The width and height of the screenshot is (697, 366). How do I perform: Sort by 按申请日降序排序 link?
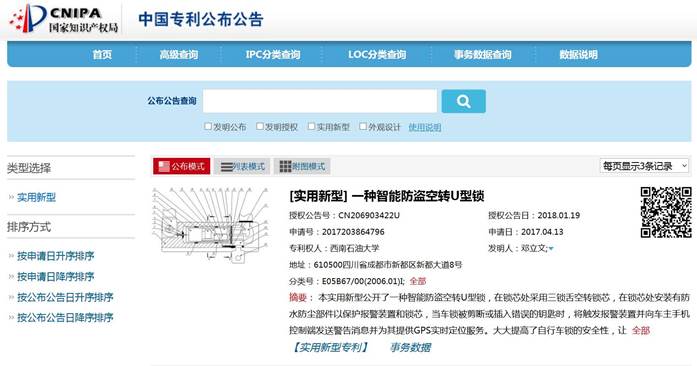click(x=56, y=277)
